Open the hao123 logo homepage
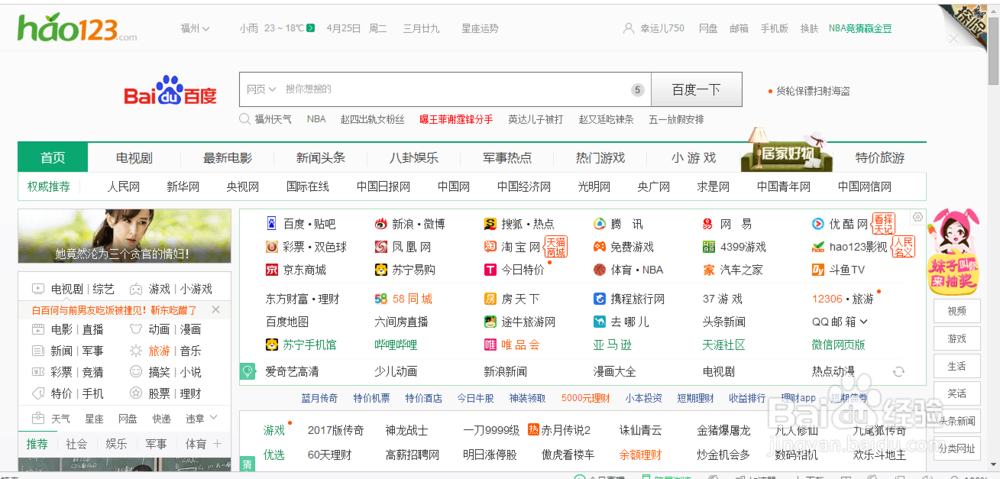 click(x=77, y=27)
